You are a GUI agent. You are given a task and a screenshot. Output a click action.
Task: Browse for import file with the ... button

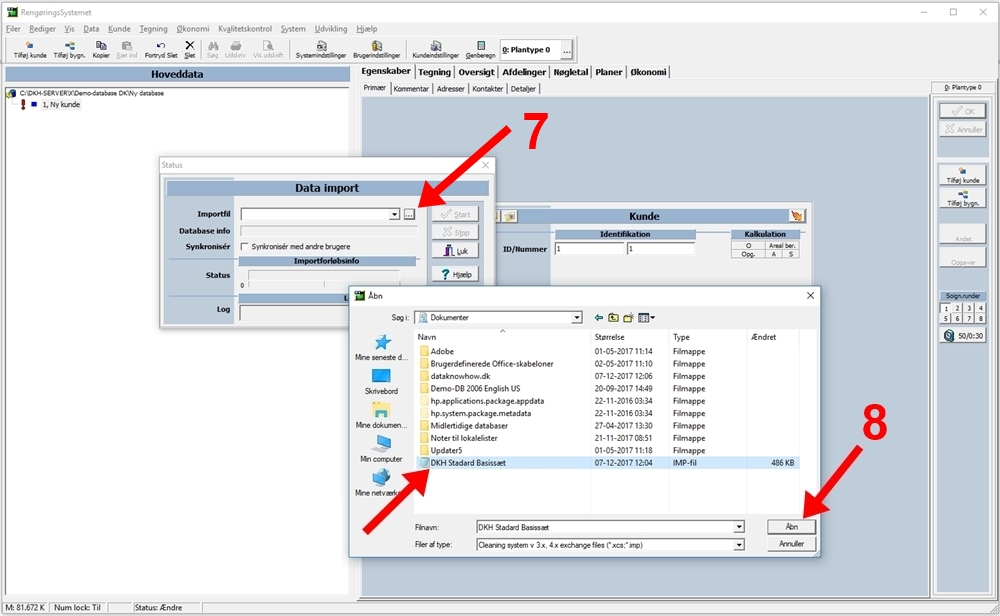pyautogui.click(x=409, y=214)
